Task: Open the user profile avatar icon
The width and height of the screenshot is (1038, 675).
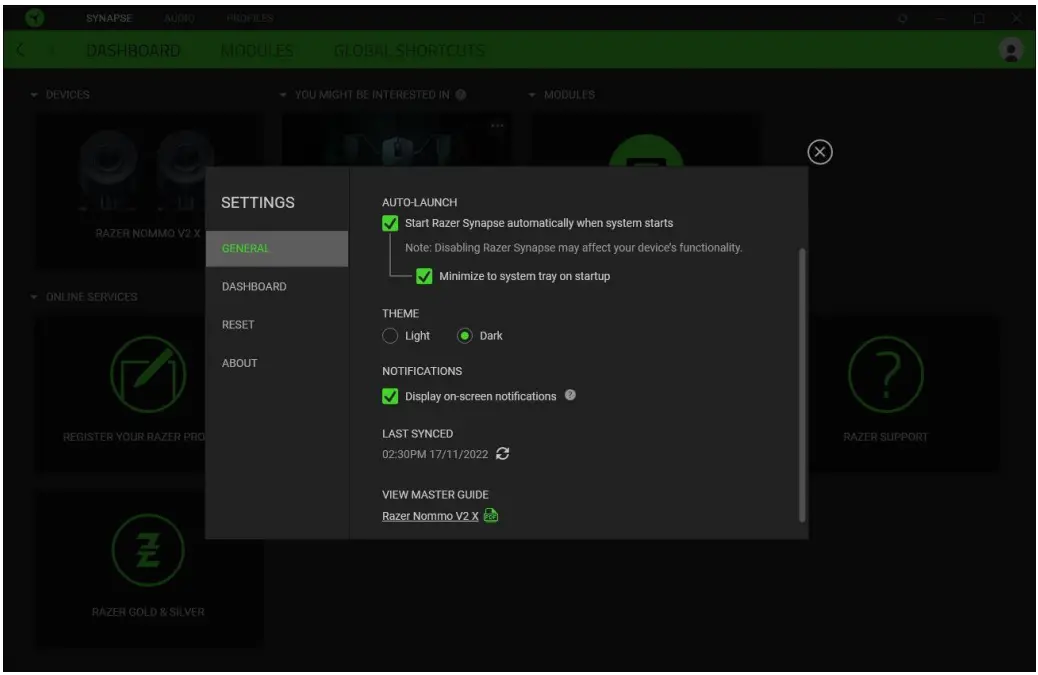Action: click(x=1011, y=50)
